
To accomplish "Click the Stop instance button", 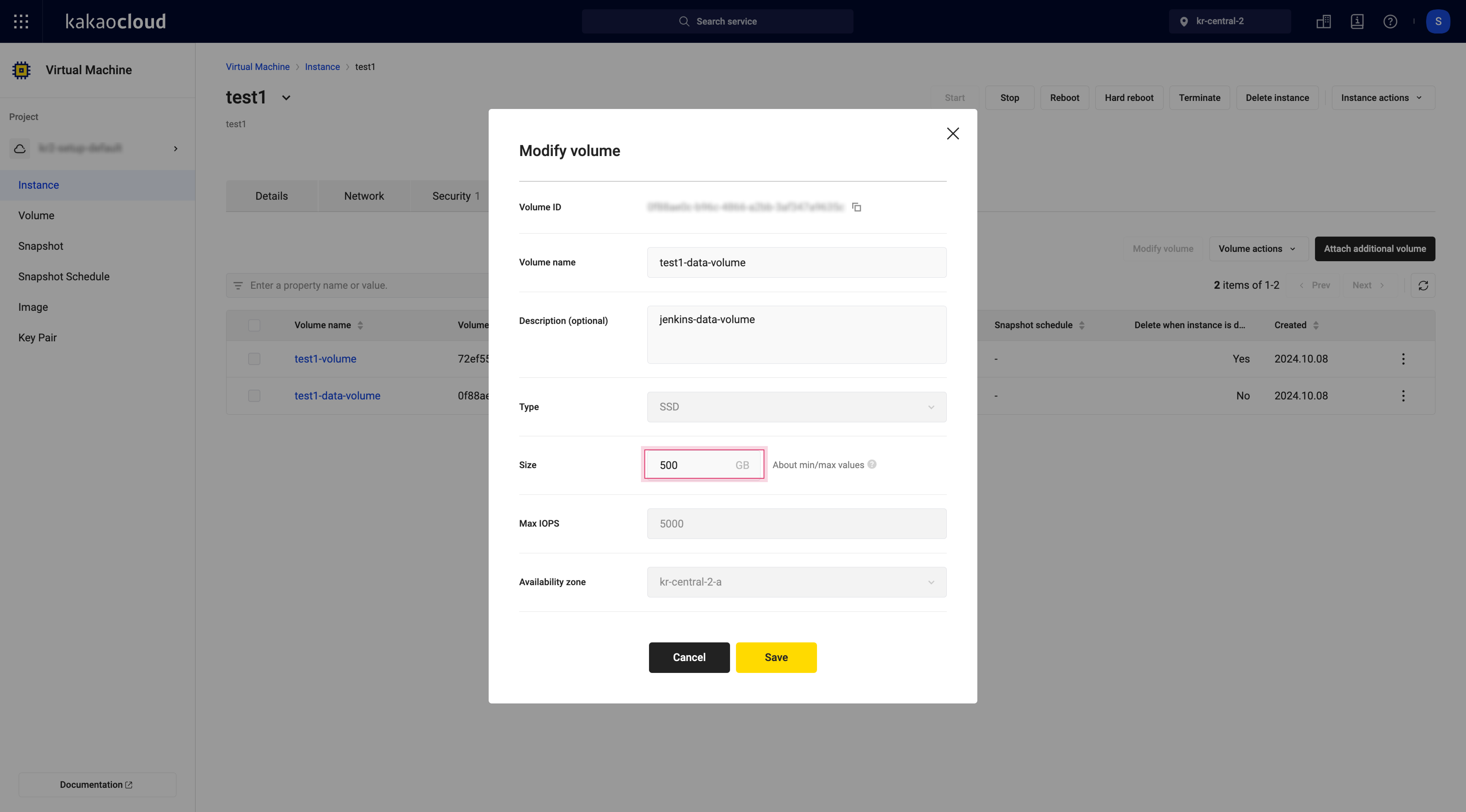I will point(1010,98).
